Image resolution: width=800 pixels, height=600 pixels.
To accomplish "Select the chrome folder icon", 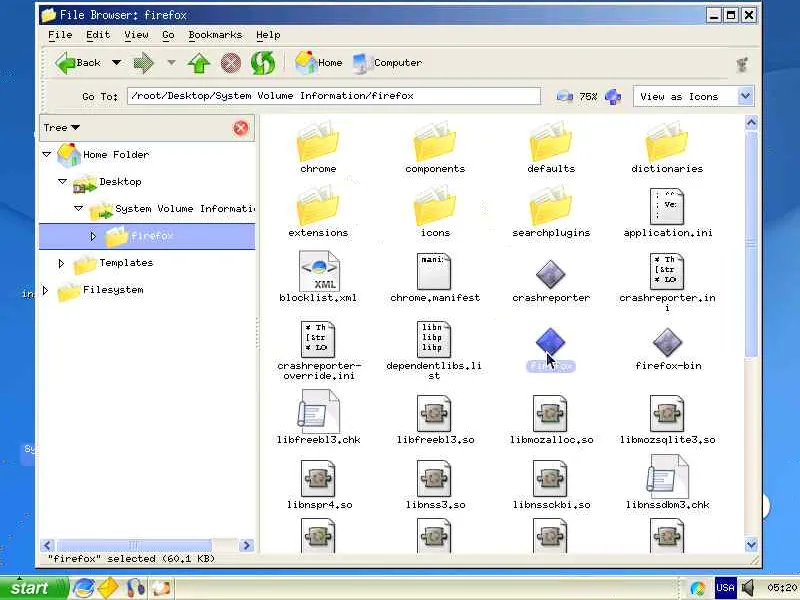I will point(318,141).
